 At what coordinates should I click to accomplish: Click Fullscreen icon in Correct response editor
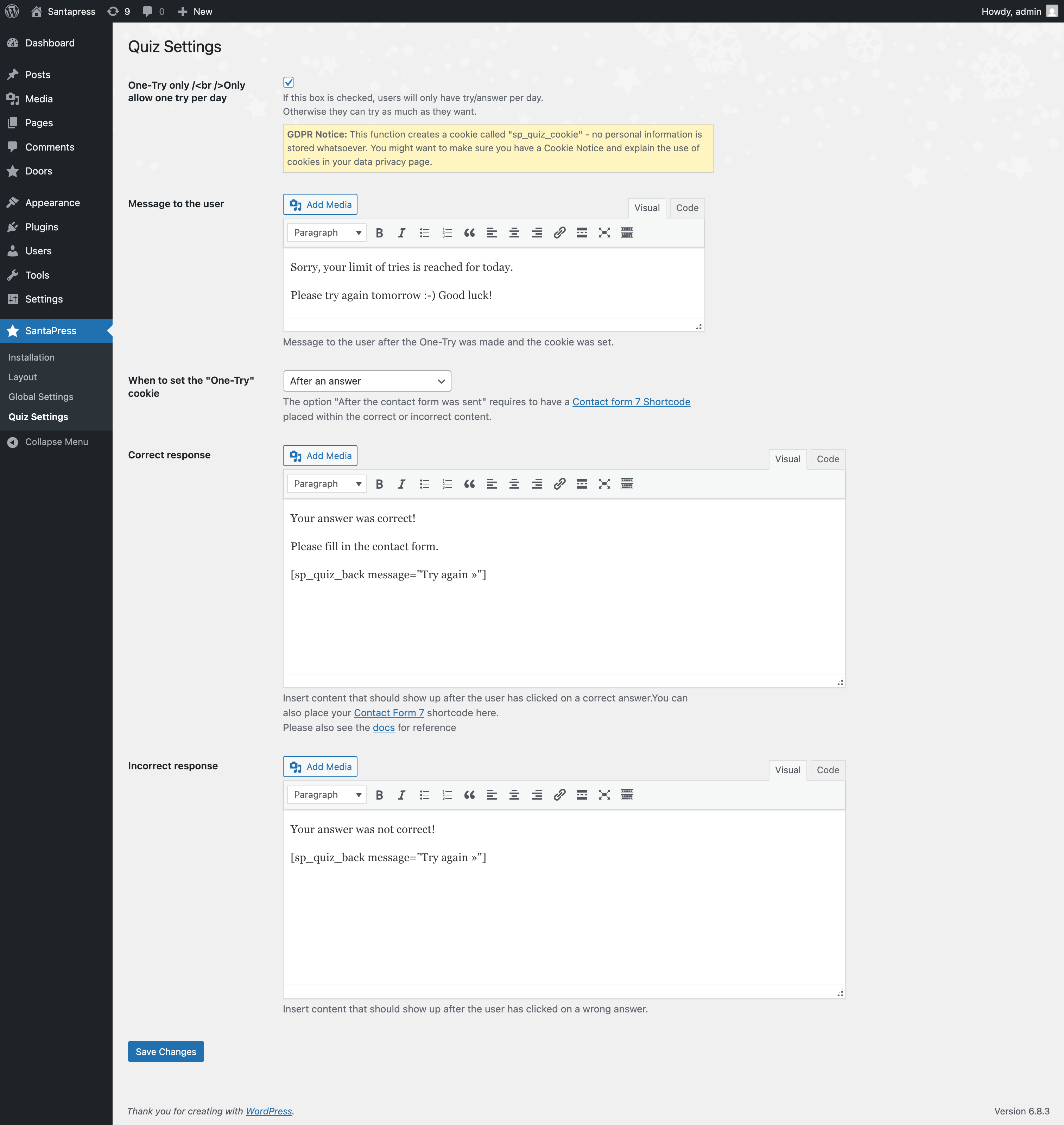pos(604,484)
